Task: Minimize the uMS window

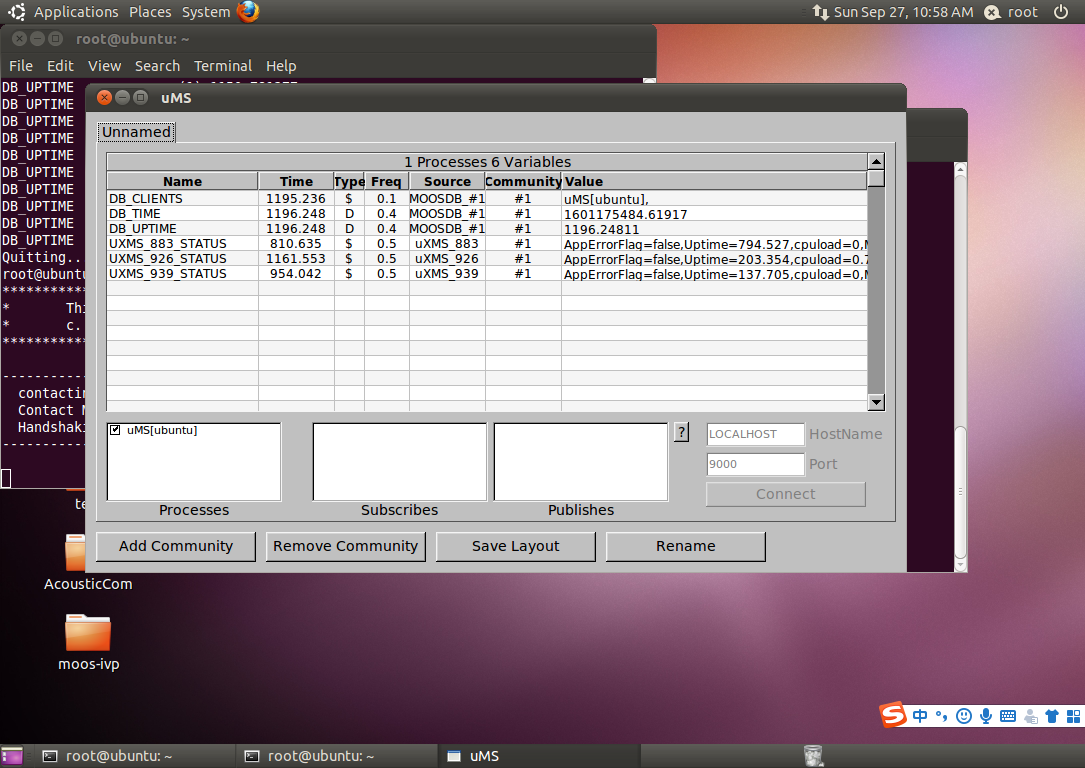Action: [122, 98]
